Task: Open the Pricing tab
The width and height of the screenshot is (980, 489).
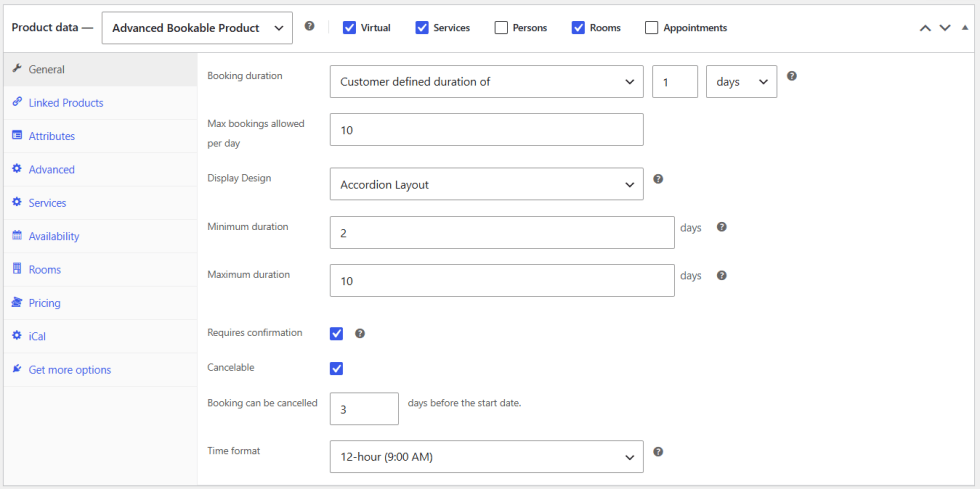Action: 100,303
